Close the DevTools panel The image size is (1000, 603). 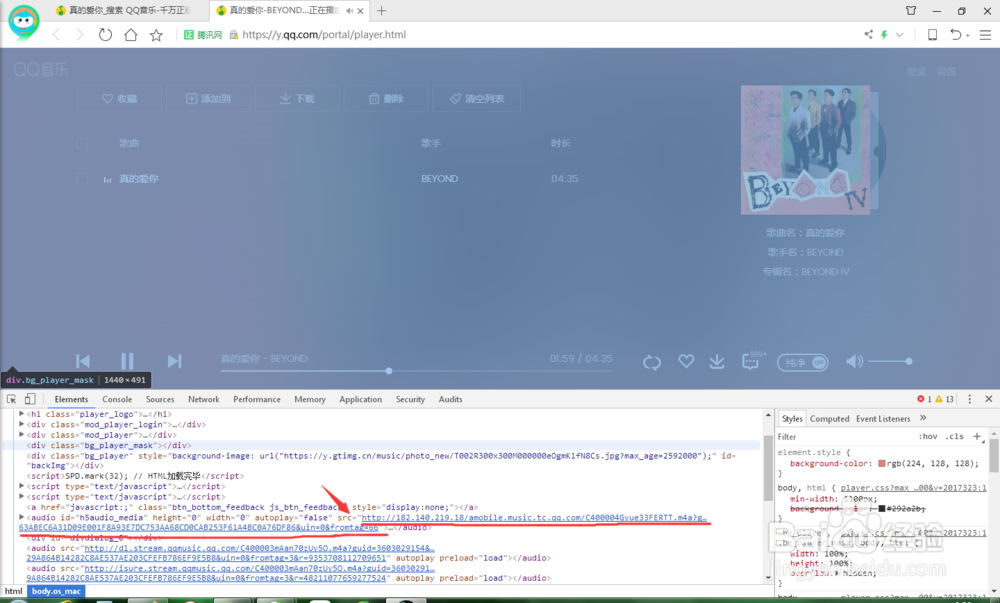click(989, 399)
